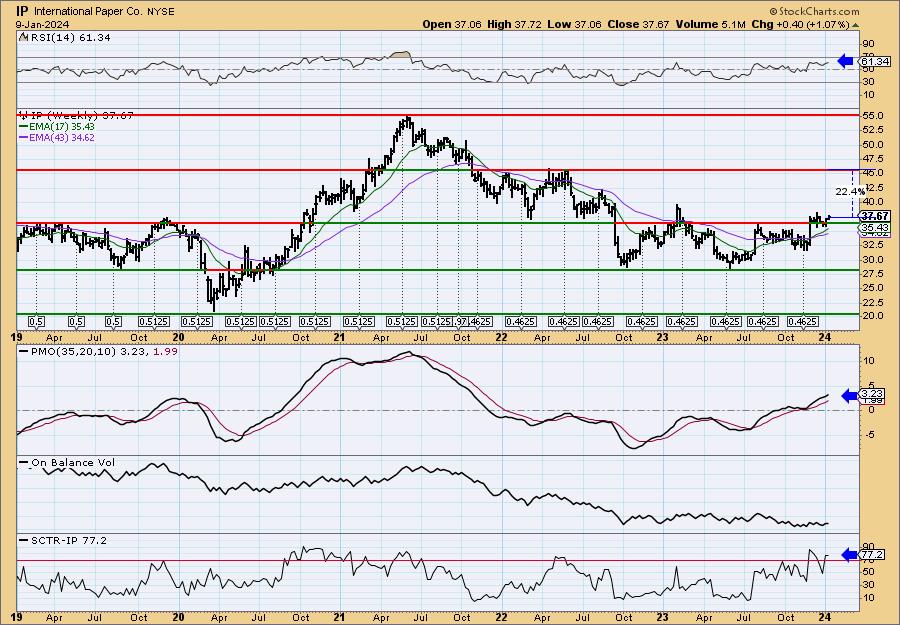
Task: Click the High 37.72 header value
Action: click(x=513, y=24)
